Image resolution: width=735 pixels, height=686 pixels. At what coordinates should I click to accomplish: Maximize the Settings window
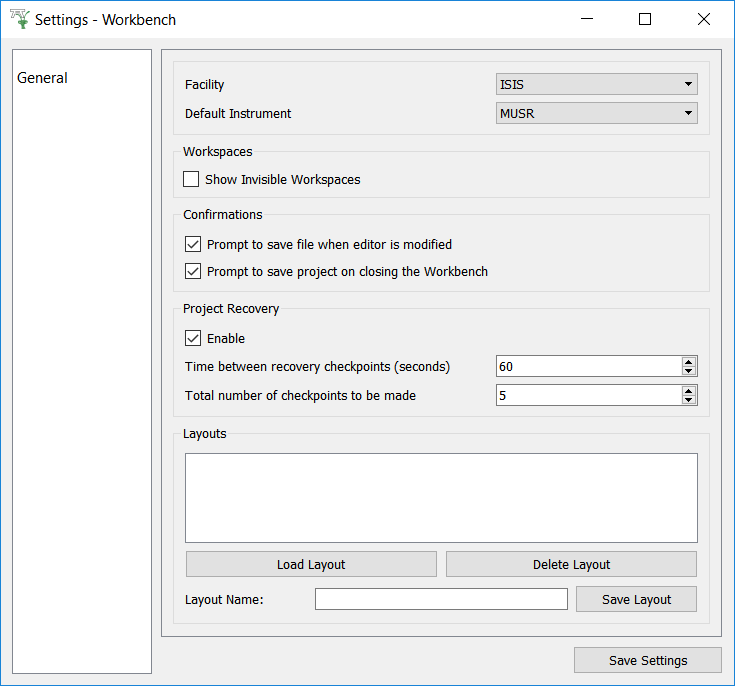[x=645, y=19]
